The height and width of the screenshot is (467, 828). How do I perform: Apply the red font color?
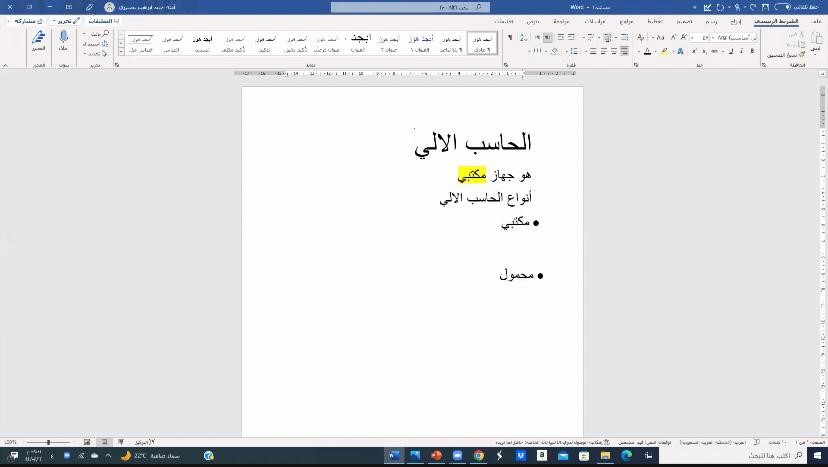647,51
